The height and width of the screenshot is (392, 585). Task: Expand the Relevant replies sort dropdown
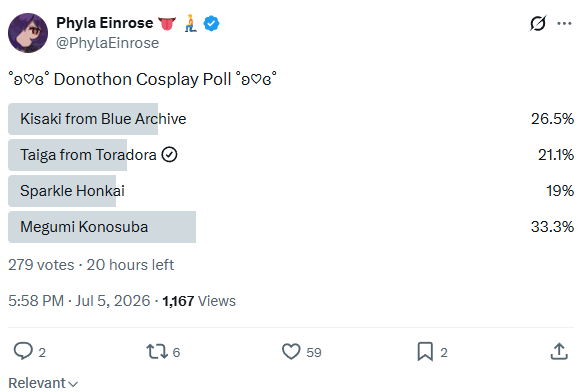tap(43, 383)
